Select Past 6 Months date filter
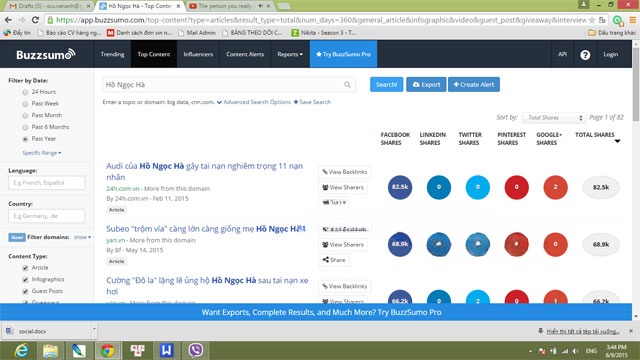The width and height of the screenshot is (640, 360). click(25, 127)
